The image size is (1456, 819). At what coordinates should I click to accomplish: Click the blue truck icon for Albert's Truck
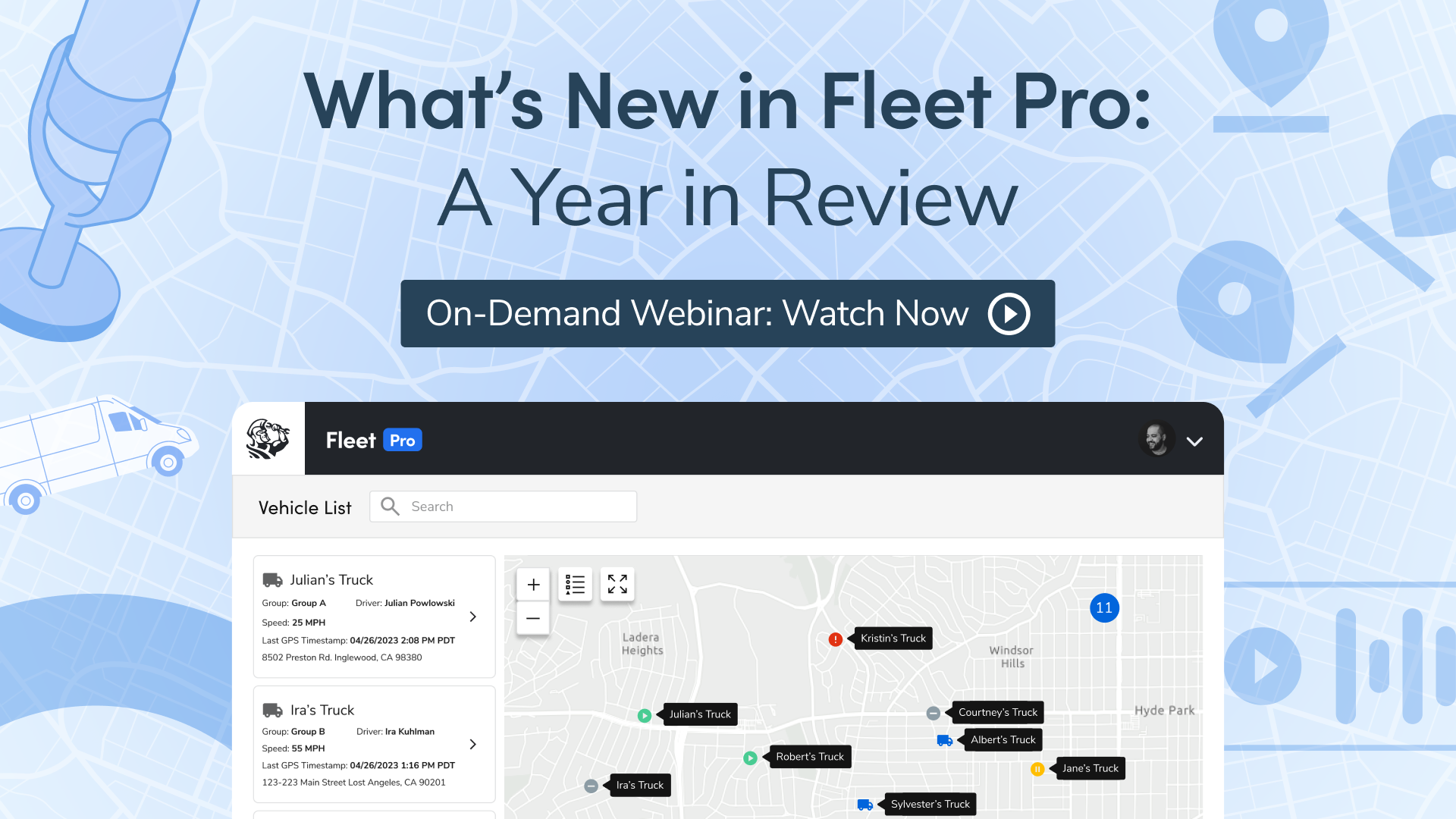tap(944, 740)
